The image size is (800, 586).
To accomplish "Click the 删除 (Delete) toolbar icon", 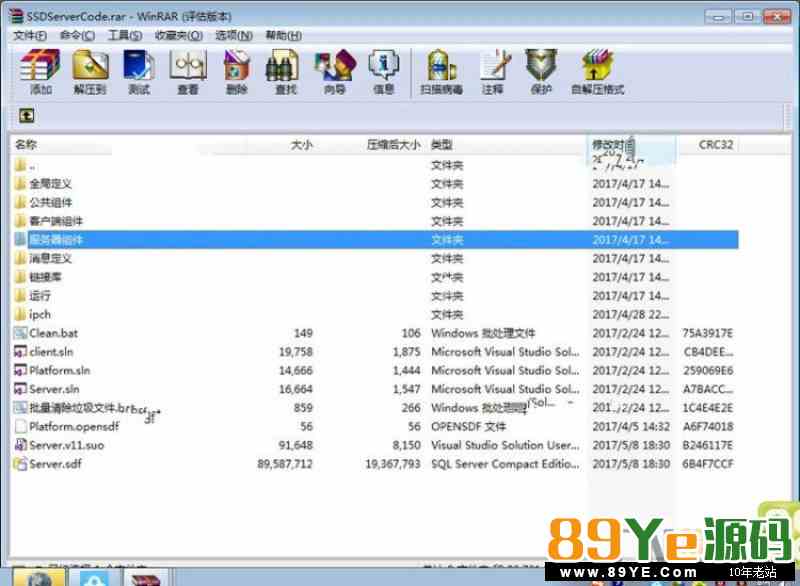I will [236, 72].
